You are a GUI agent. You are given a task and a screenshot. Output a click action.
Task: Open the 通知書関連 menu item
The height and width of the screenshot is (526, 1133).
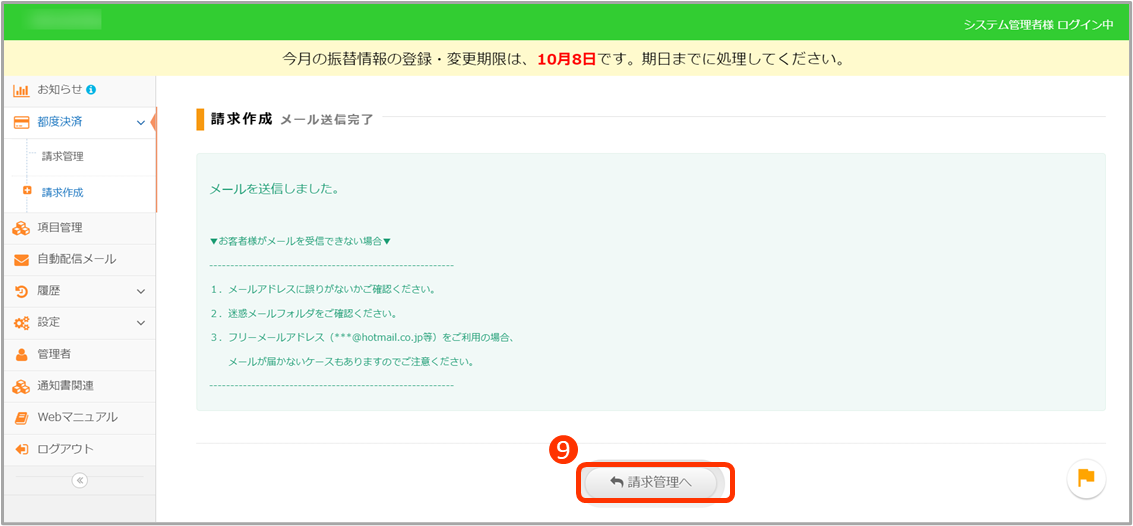coord(65,386)
